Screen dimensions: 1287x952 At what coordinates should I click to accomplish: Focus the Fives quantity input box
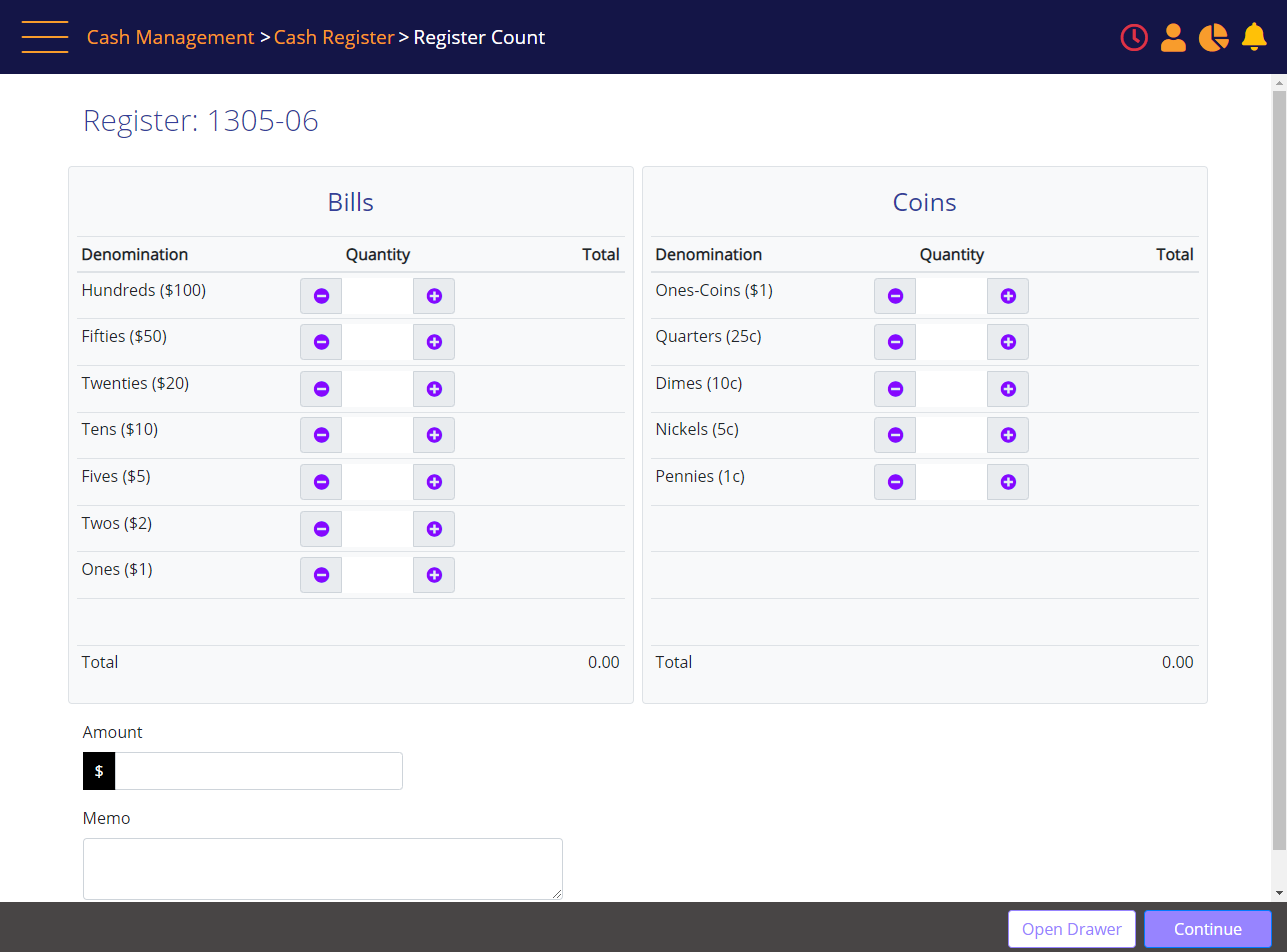[377, 482]
